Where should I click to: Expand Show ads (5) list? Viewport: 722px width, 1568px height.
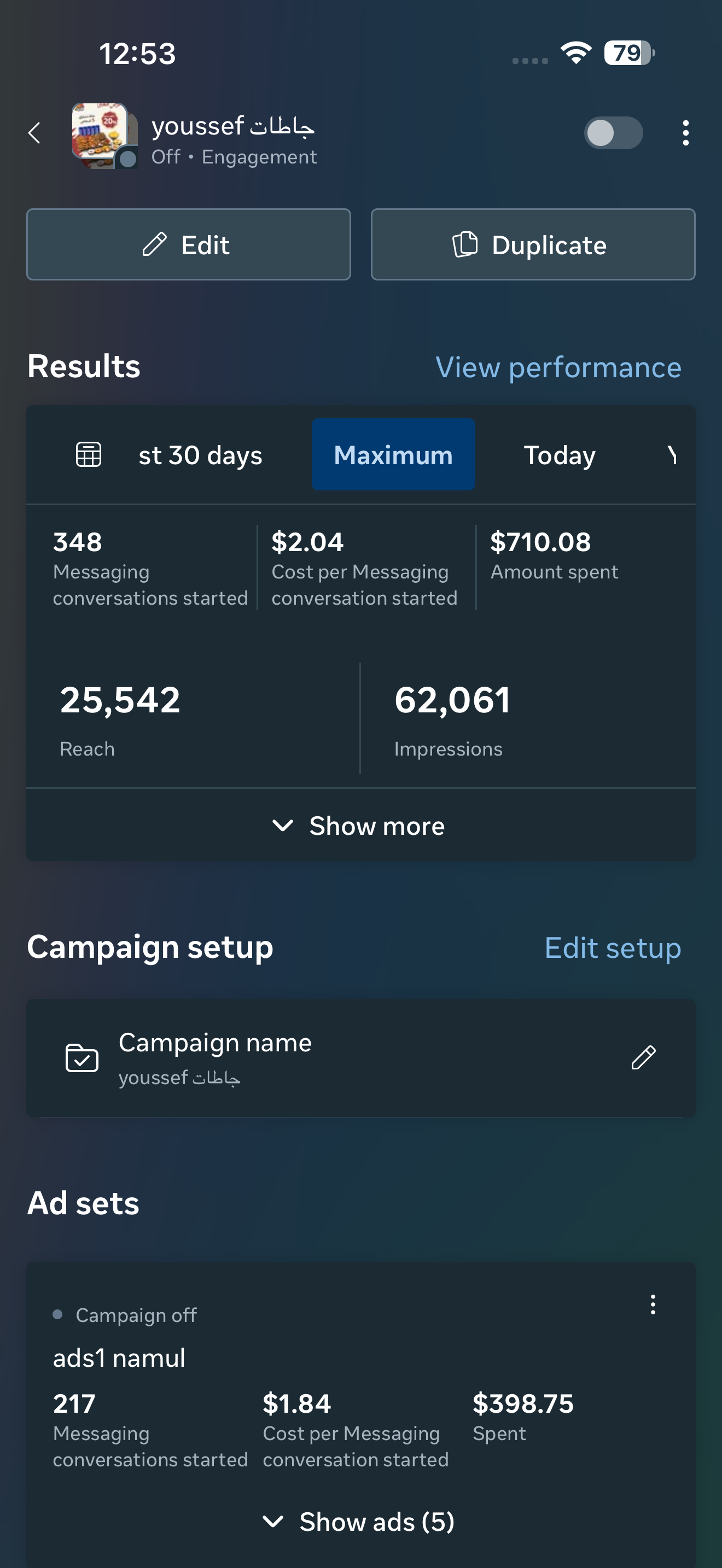pos(360,1522)
